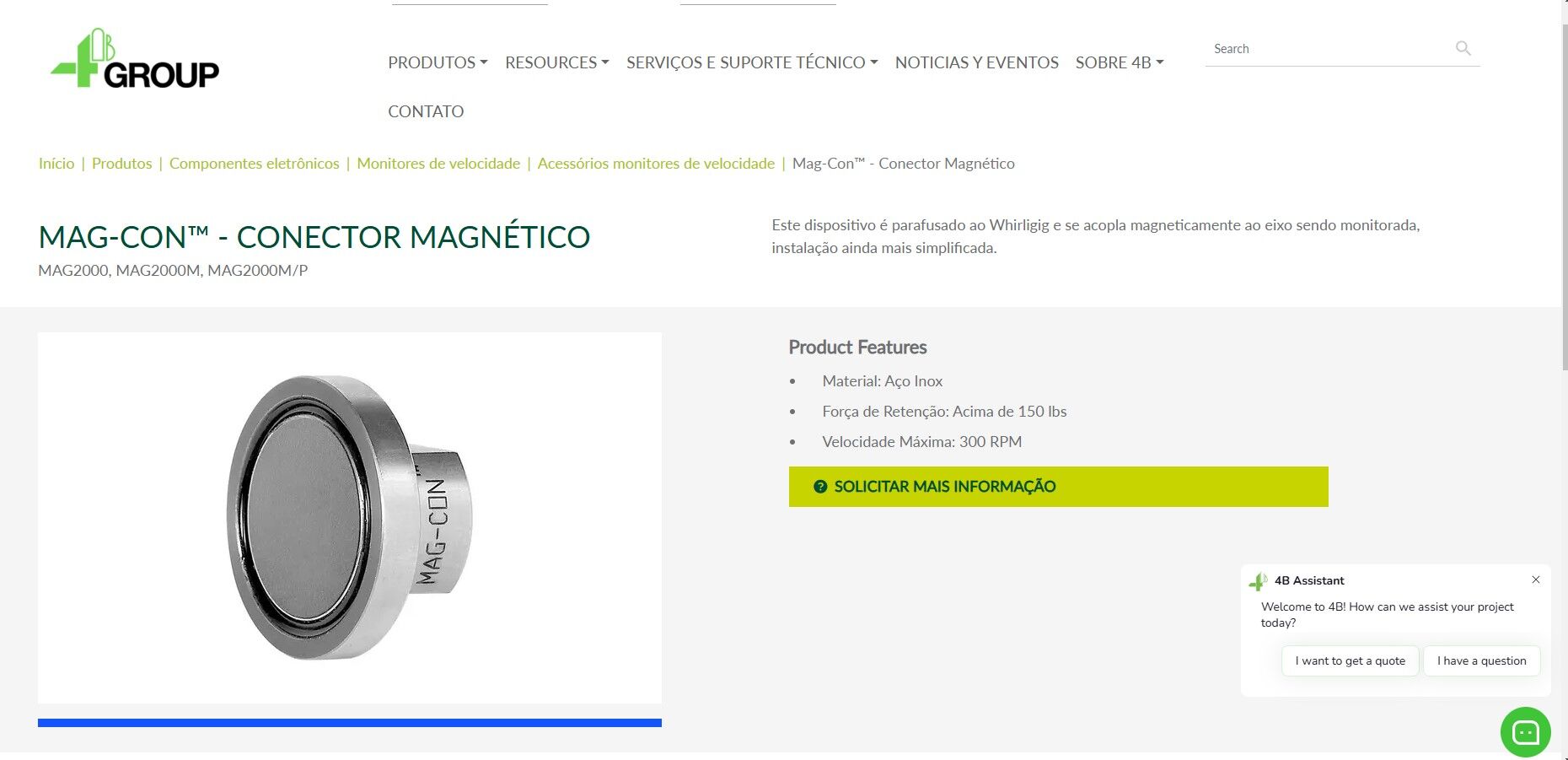Viewport: 1568px width, 760px height.
Task: Click Solicitar Mais Informação button
Action: (x=1058, y=487)
